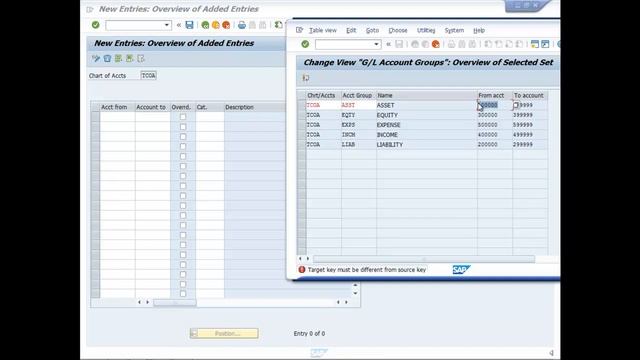Click the Change/Display pencil icon under New Entries title

click(x=96, y=59)
